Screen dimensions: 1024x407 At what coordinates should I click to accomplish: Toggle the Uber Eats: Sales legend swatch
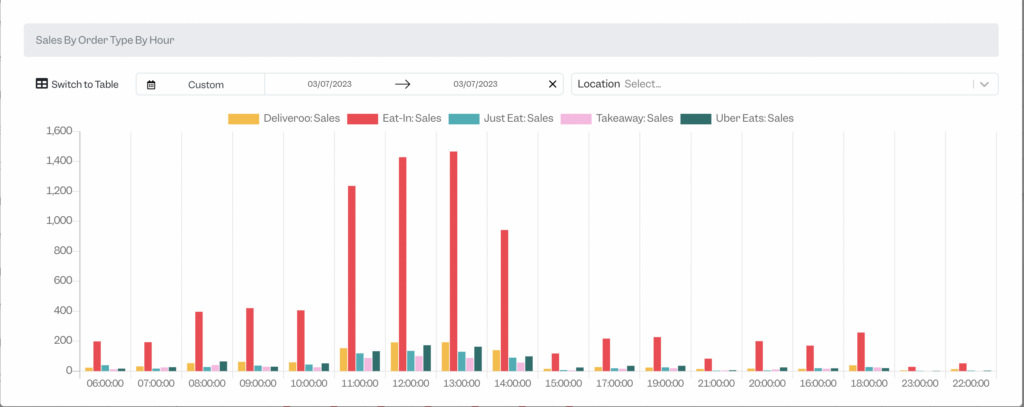point(696,119)
